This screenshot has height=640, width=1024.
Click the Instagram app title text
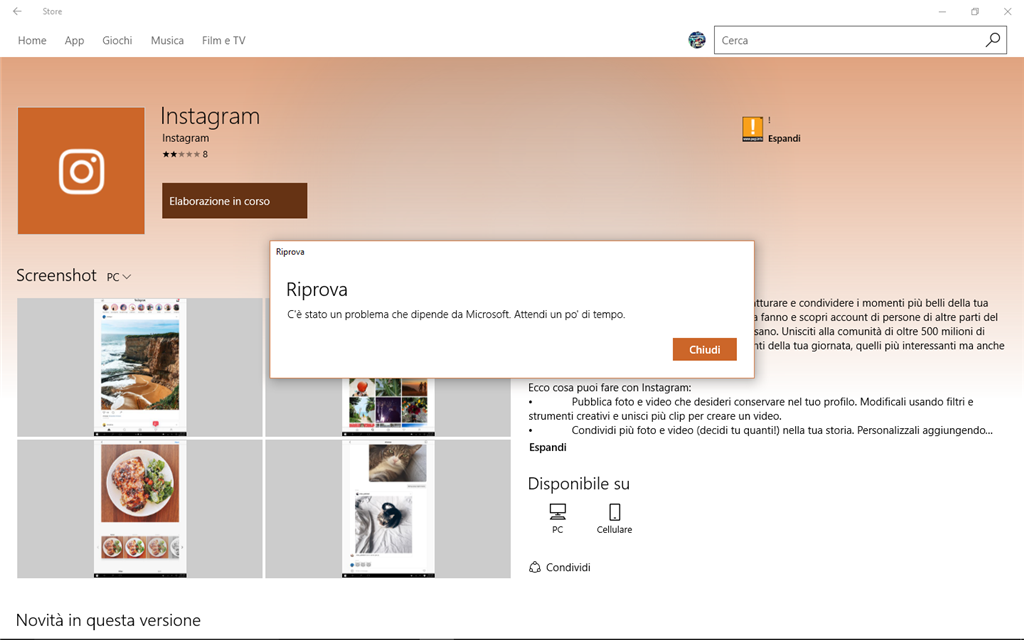pos(210,116)
